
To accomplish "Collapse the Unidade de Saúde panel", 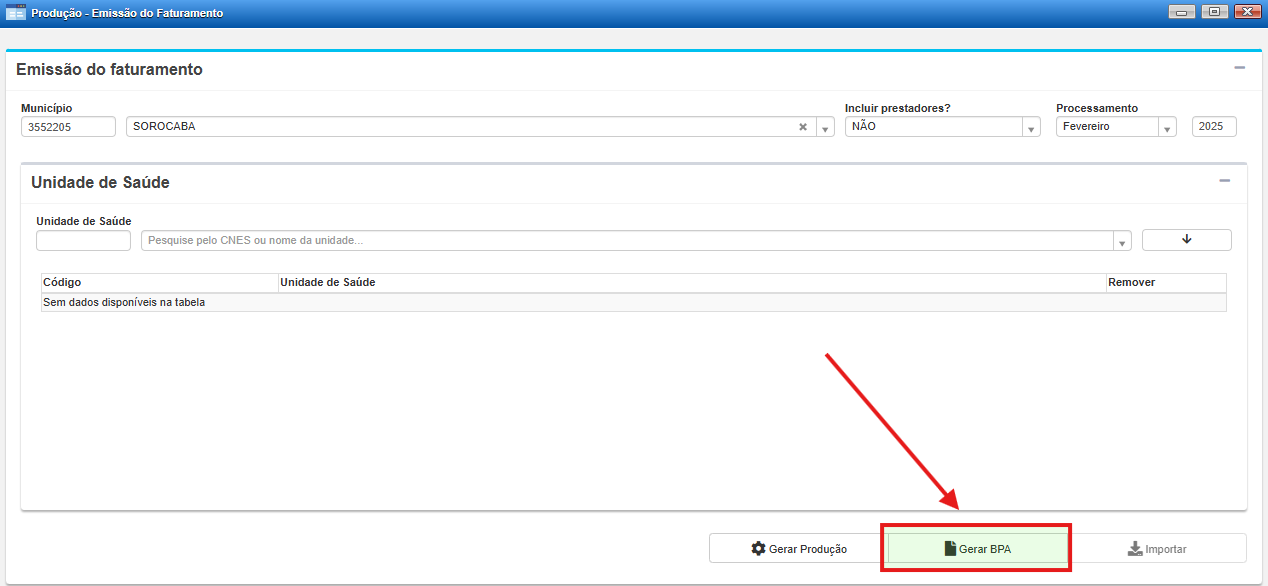I will 1224,181.
